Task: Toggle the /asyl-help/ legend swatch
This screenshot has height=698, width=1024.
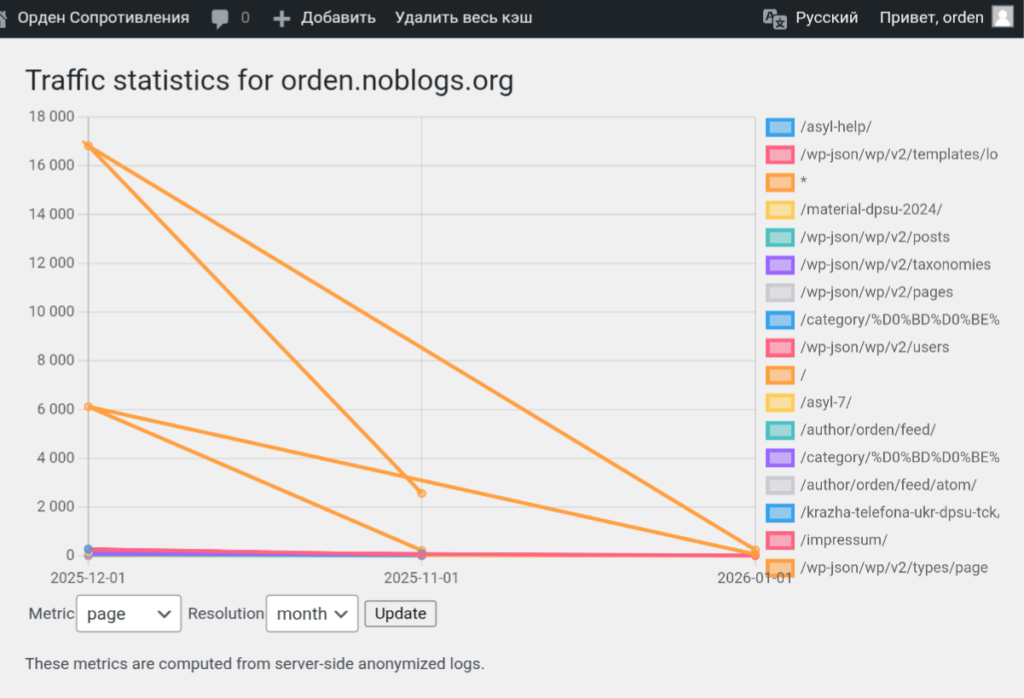Action: coord(780,127)
